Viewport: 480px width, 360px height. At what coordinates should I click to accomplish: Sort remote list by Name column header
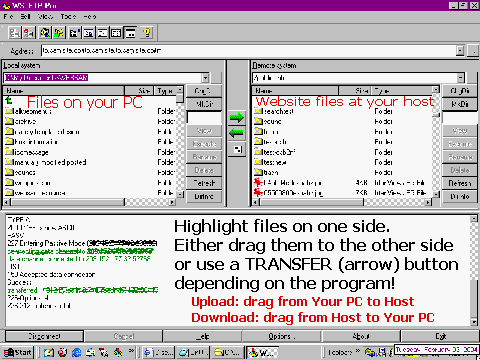pyautogui.click(x=295, y=91)
